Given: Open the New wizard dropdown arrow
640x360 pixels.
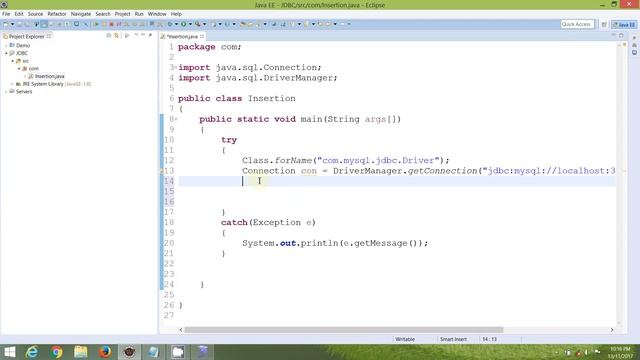Looking at the screenshot, I should [12, 24].
